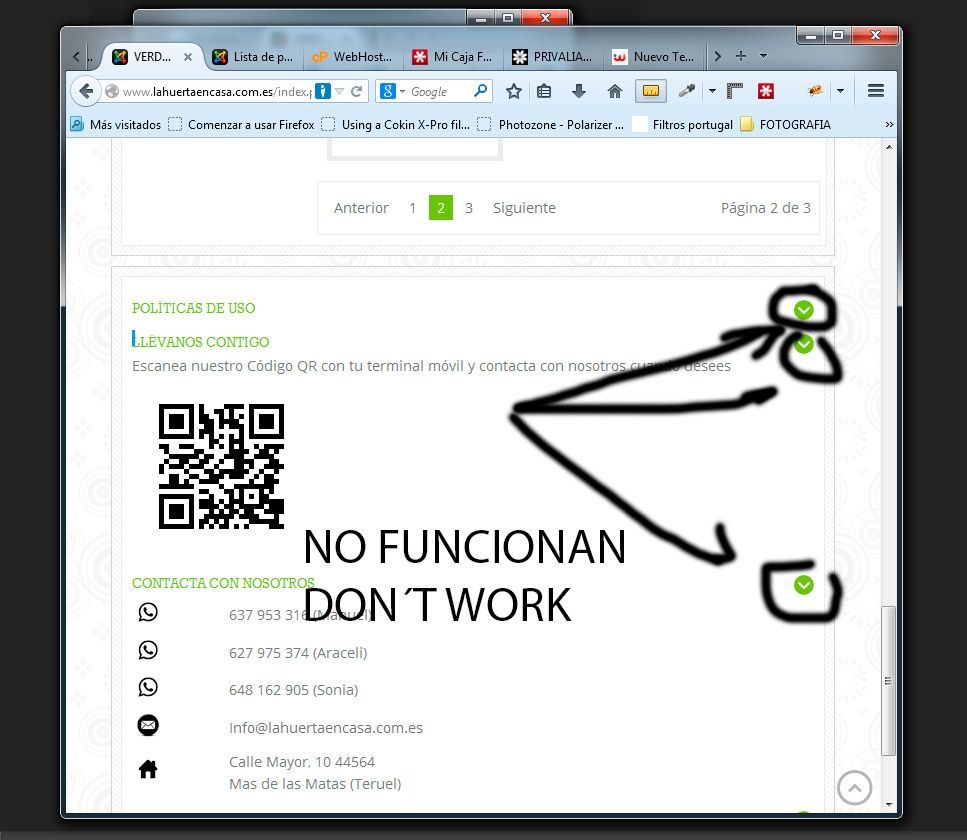The width and height of the screenshot is (967, 840).
Task: Click the search magnifier in Google box
Action: tap(480, 91)
